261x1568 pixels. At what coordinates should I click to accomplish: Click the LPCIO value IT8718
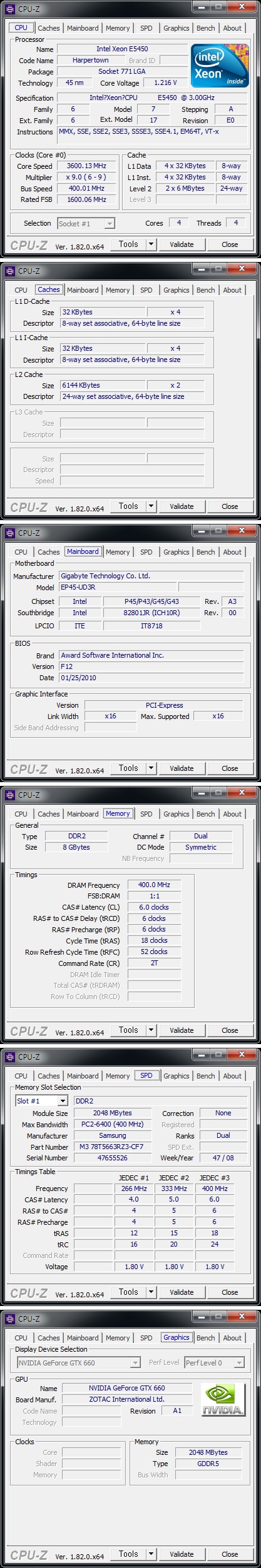[151, 626]
